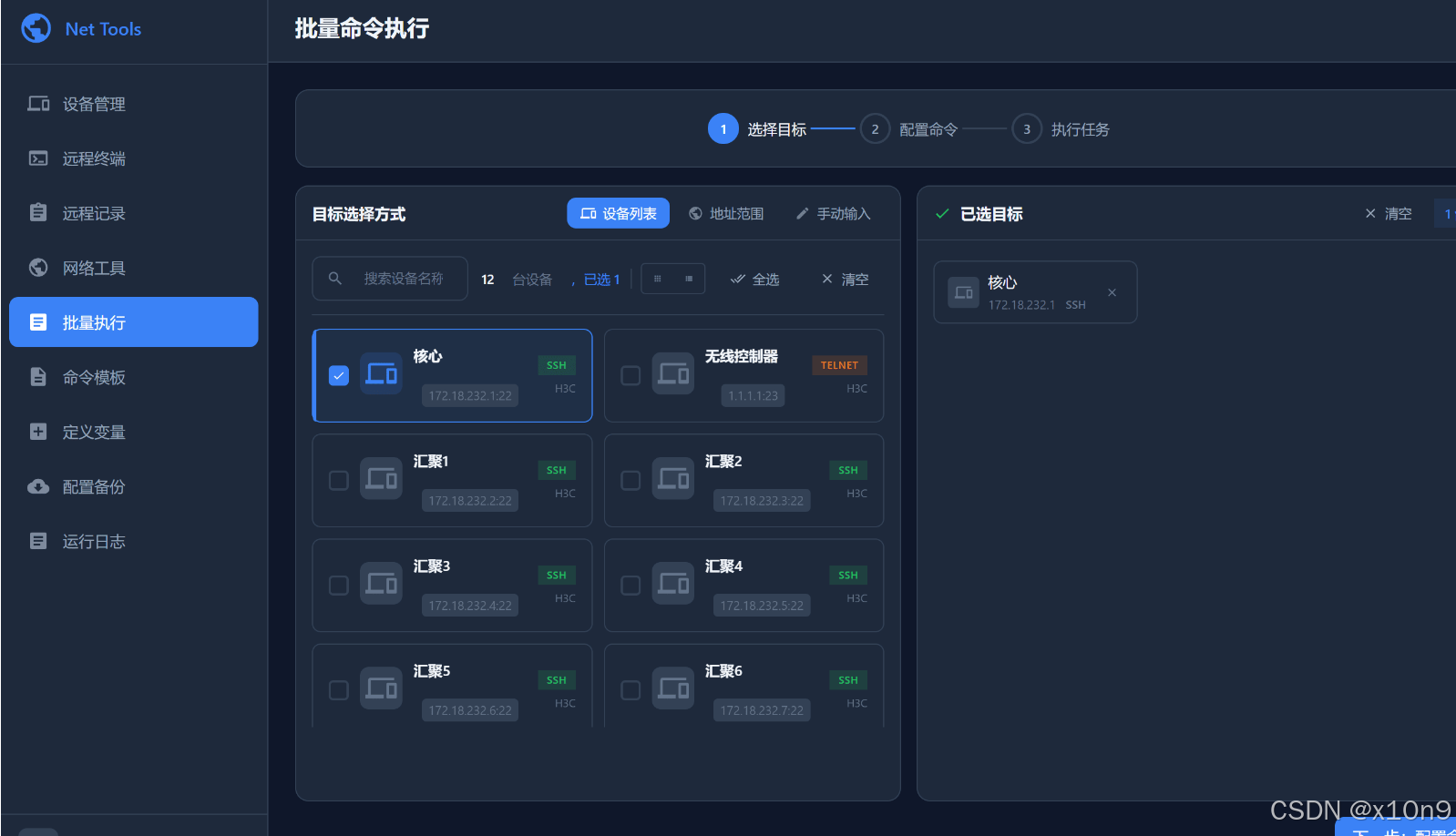The image size is (1456, 836).
Task: Click the address 172.18.232.3:22
Action: [762, 500]
